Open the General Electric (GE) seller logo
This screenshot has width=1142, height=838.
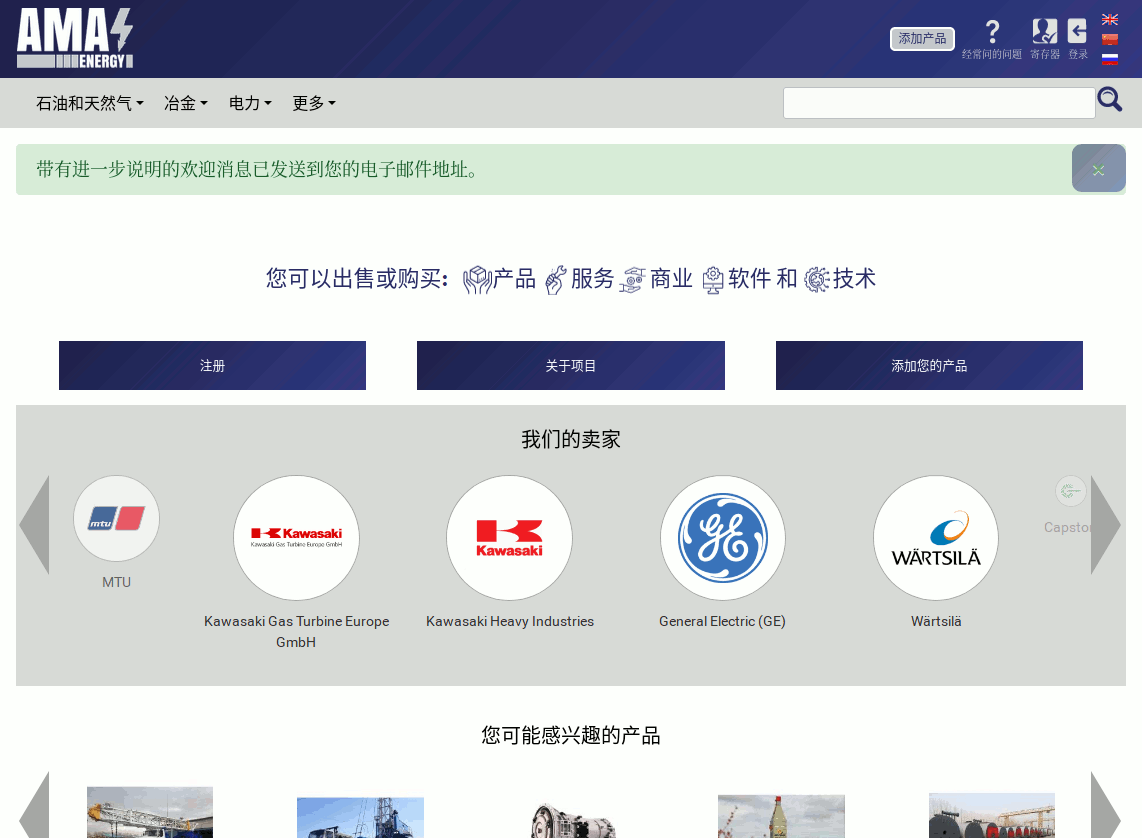point(722,539)
